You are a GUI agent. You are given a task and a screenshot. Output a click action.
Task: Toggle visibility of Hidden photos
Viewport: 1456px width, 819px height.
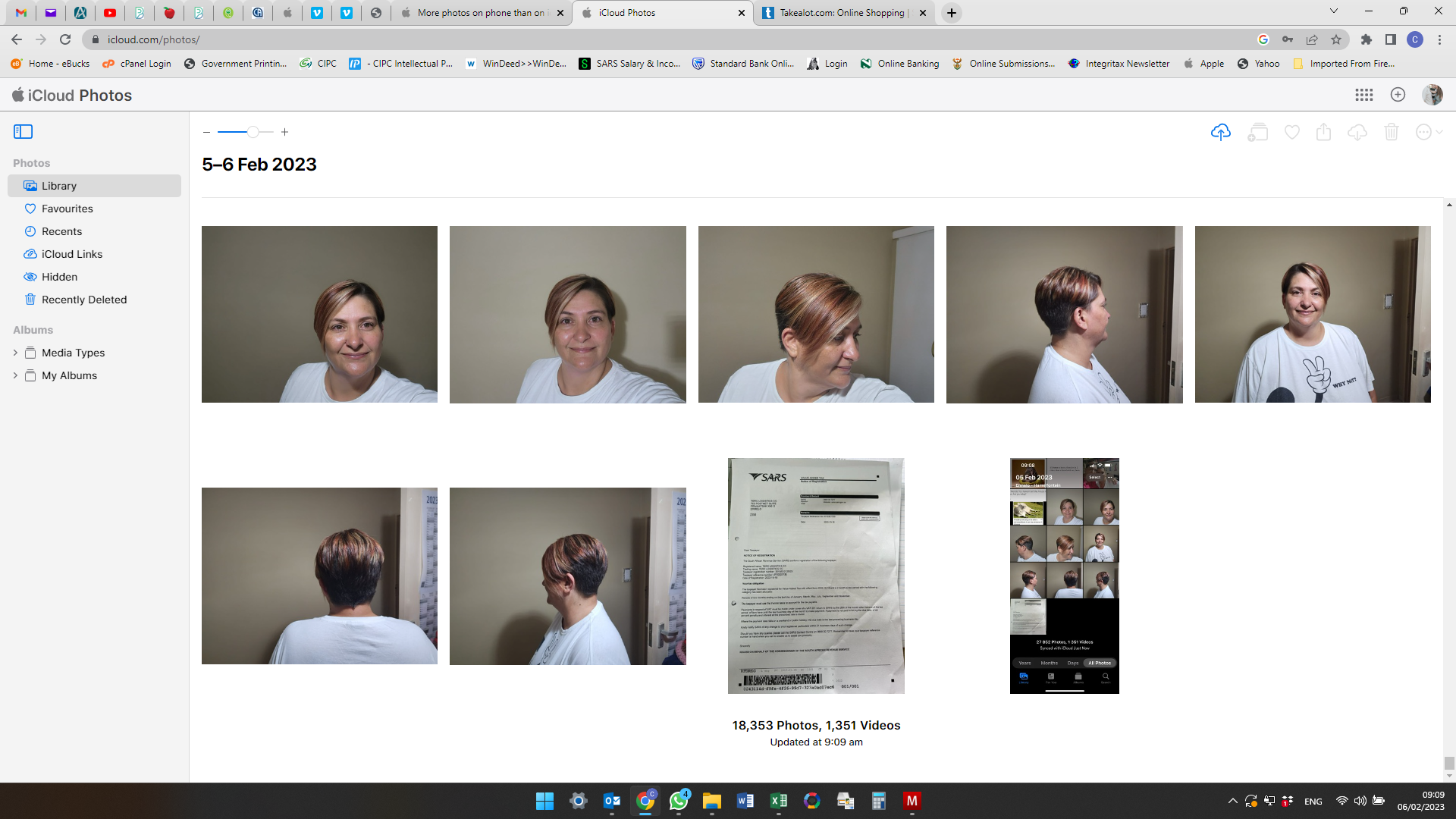pos(58,276)
